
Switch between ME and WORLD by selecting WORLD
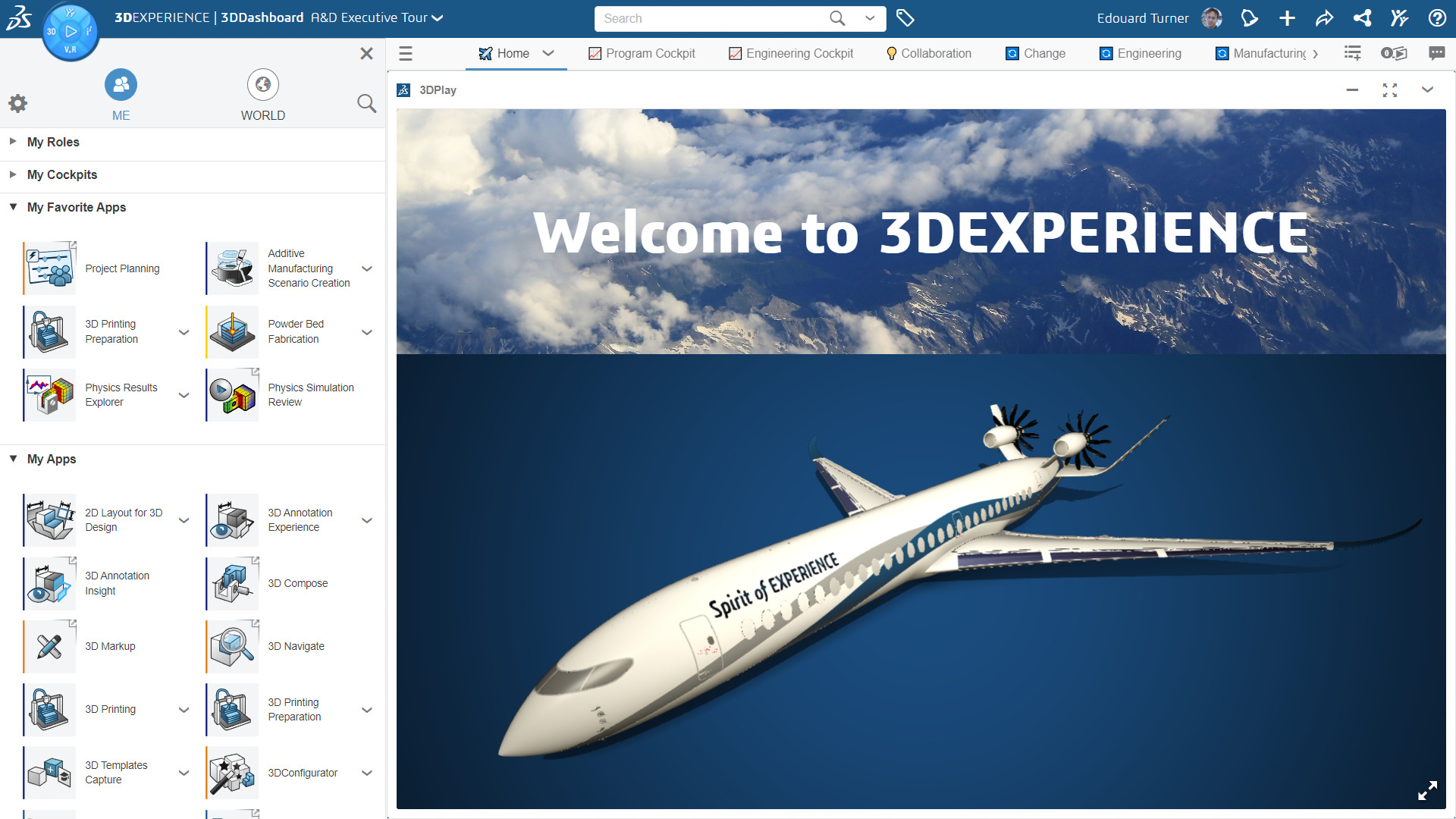[x=262, y=94]
